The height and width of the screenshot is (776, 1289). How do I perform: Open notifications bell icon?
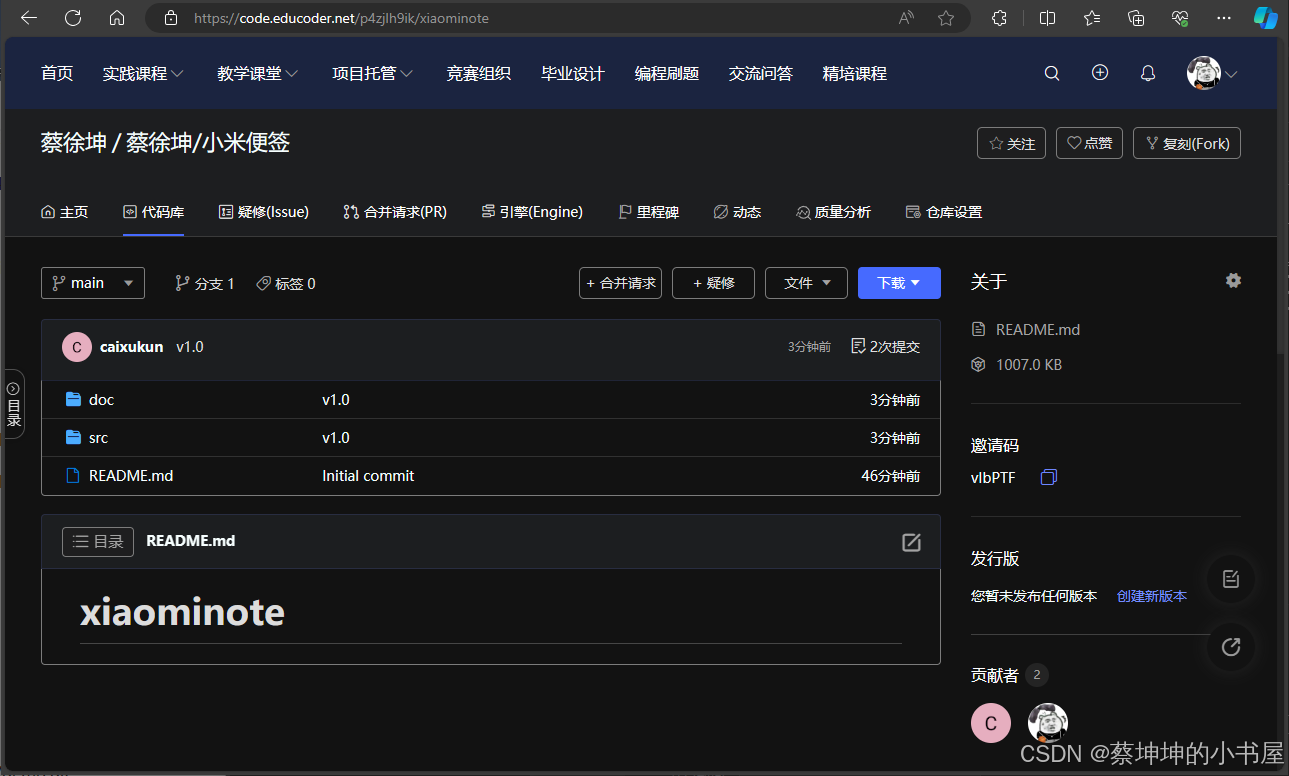point(1148,73)
